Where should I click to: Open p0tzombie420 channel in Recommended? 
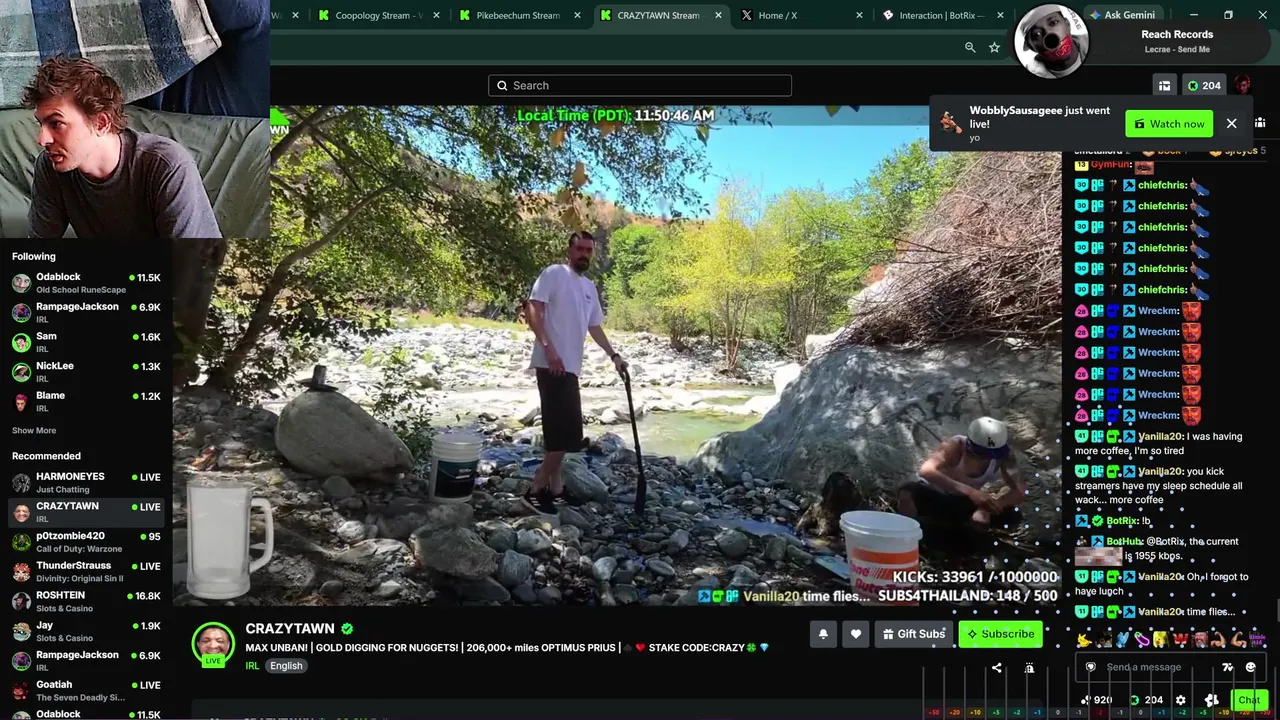[x=86, y=542]
